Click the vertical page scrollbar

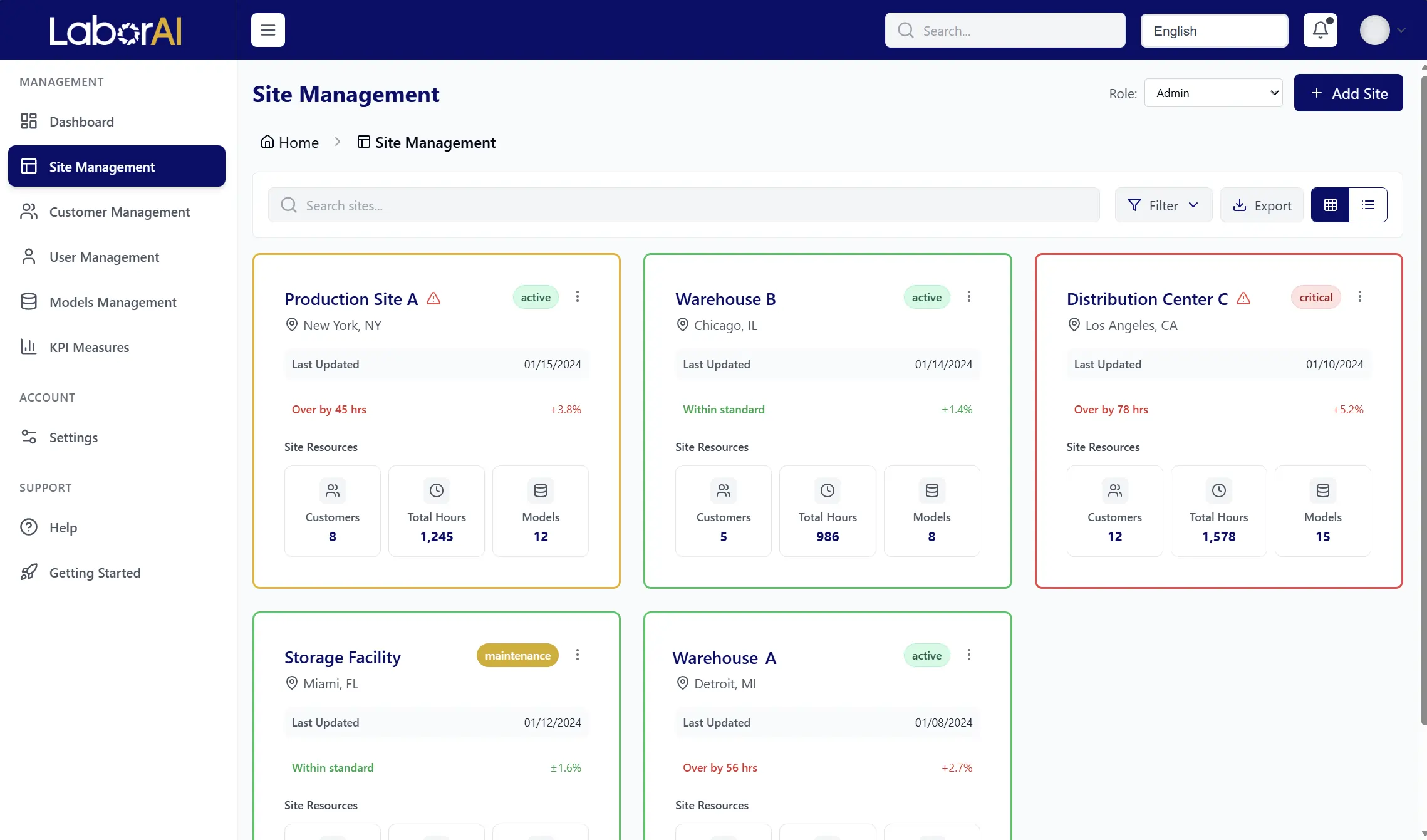[x=1423, y=401]
